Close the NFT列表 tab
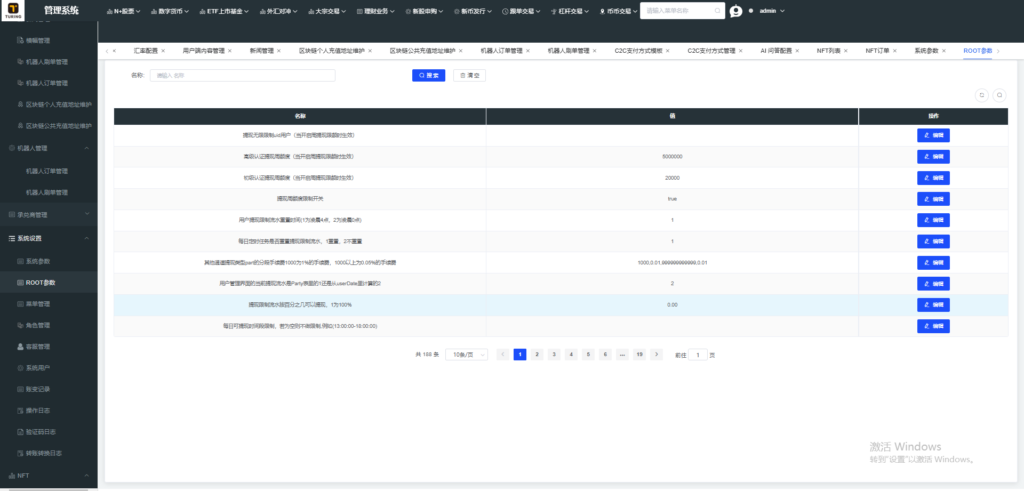Viewport: 1024px width, 491px height. click(x=846, y=51)
